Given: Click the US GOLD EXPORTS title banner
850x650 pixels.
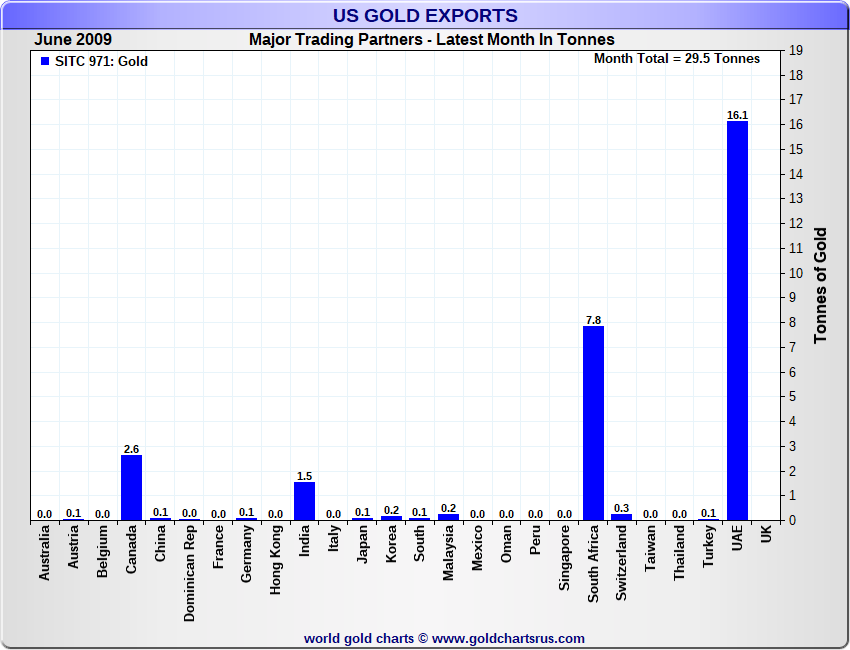Looking at the screenshot, I should [x=425, y=15].
